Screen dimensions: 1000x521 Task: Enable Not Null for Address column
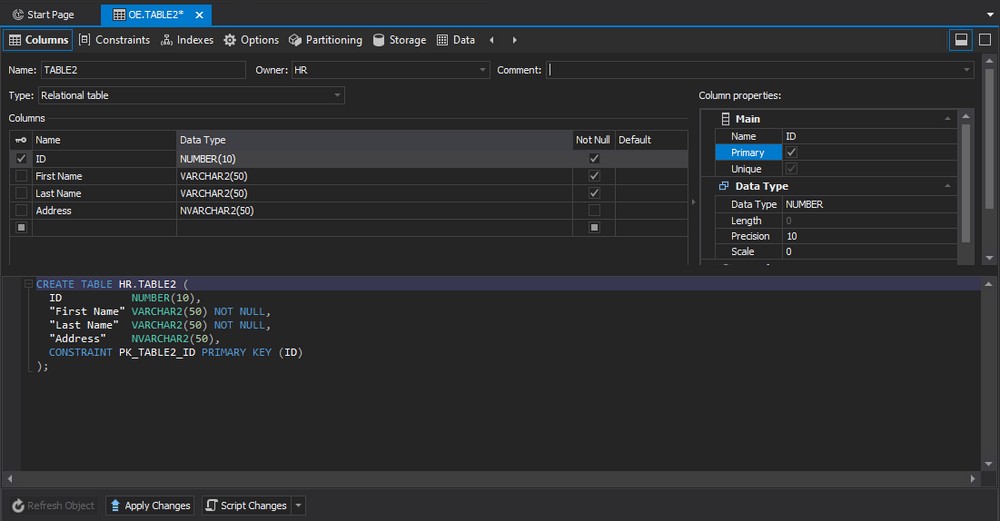[x=594, y=210]
